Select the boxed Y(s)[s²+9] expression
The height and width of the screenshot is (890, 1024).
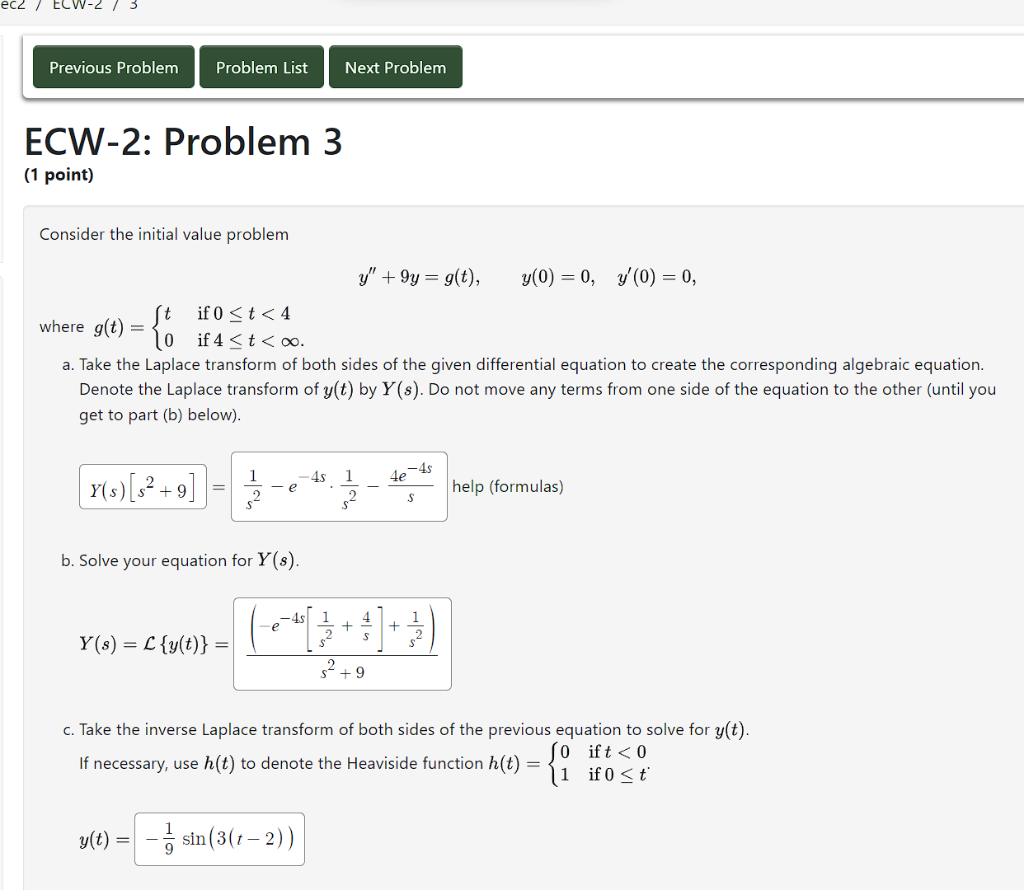[142, 487]
